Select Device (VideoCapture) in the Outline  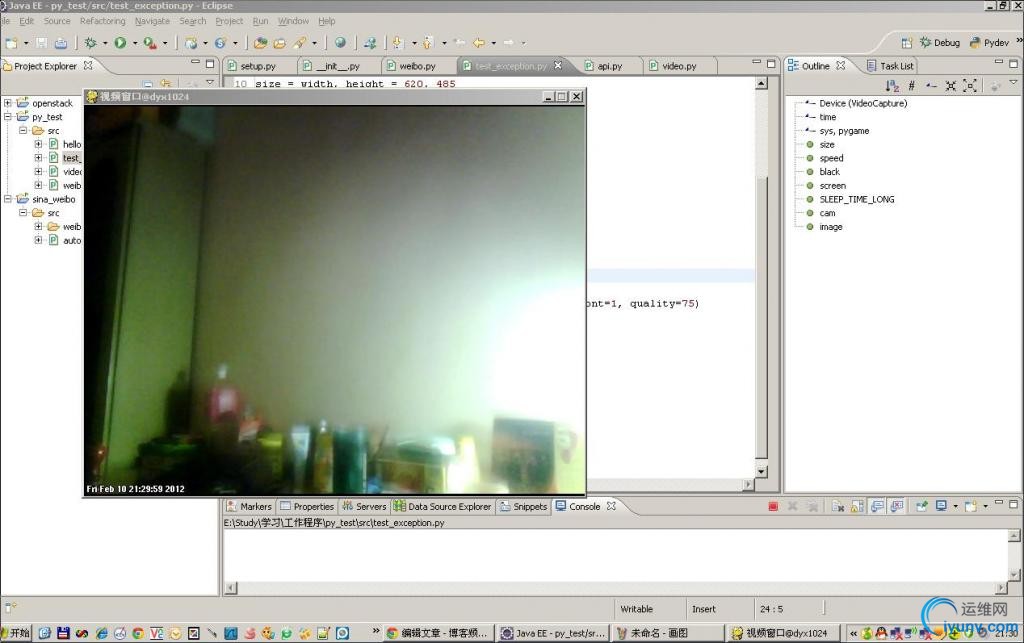click(863, 103)
